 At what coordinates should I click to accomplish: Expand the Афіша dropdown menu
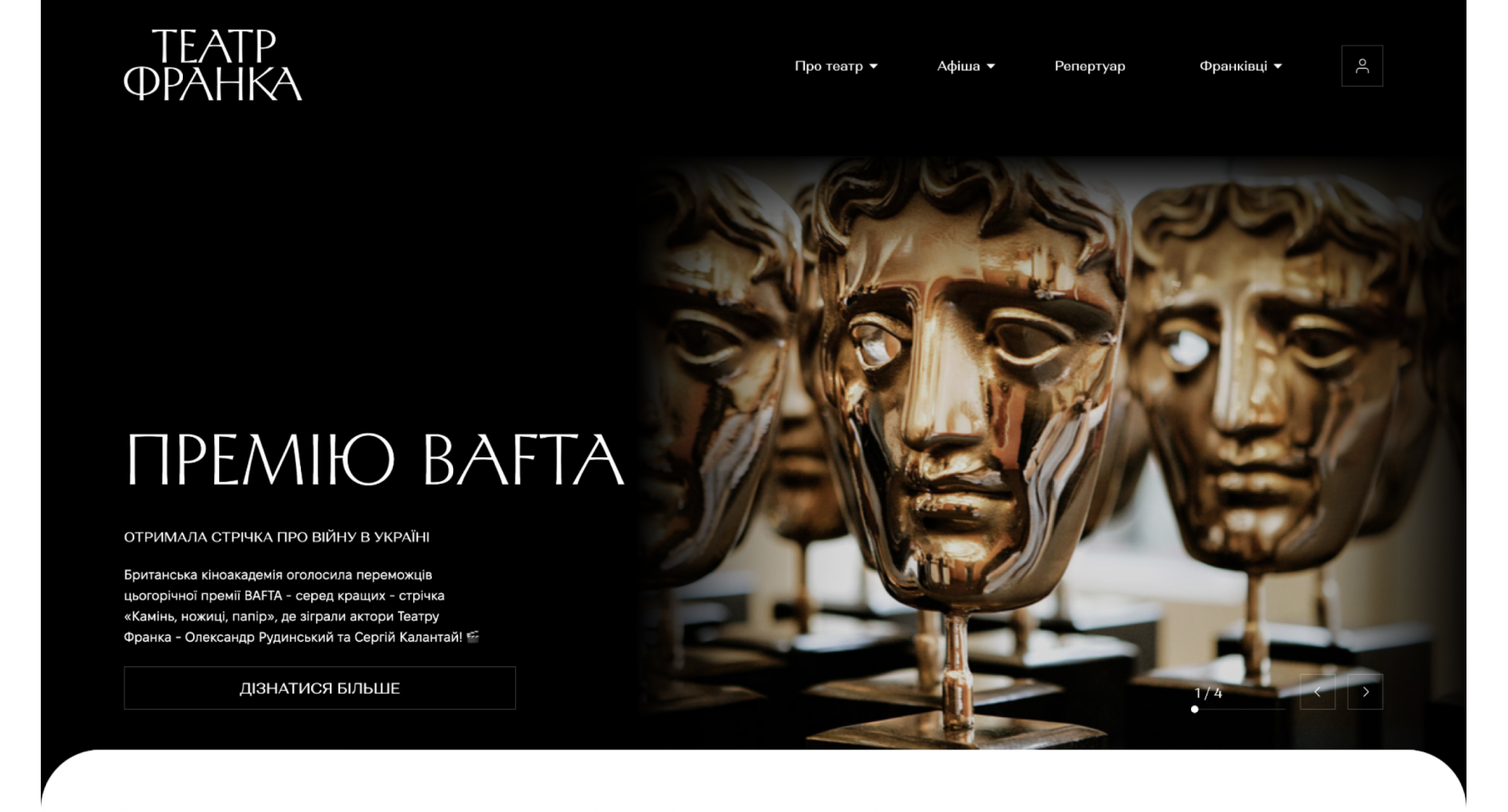click(965, 66)
